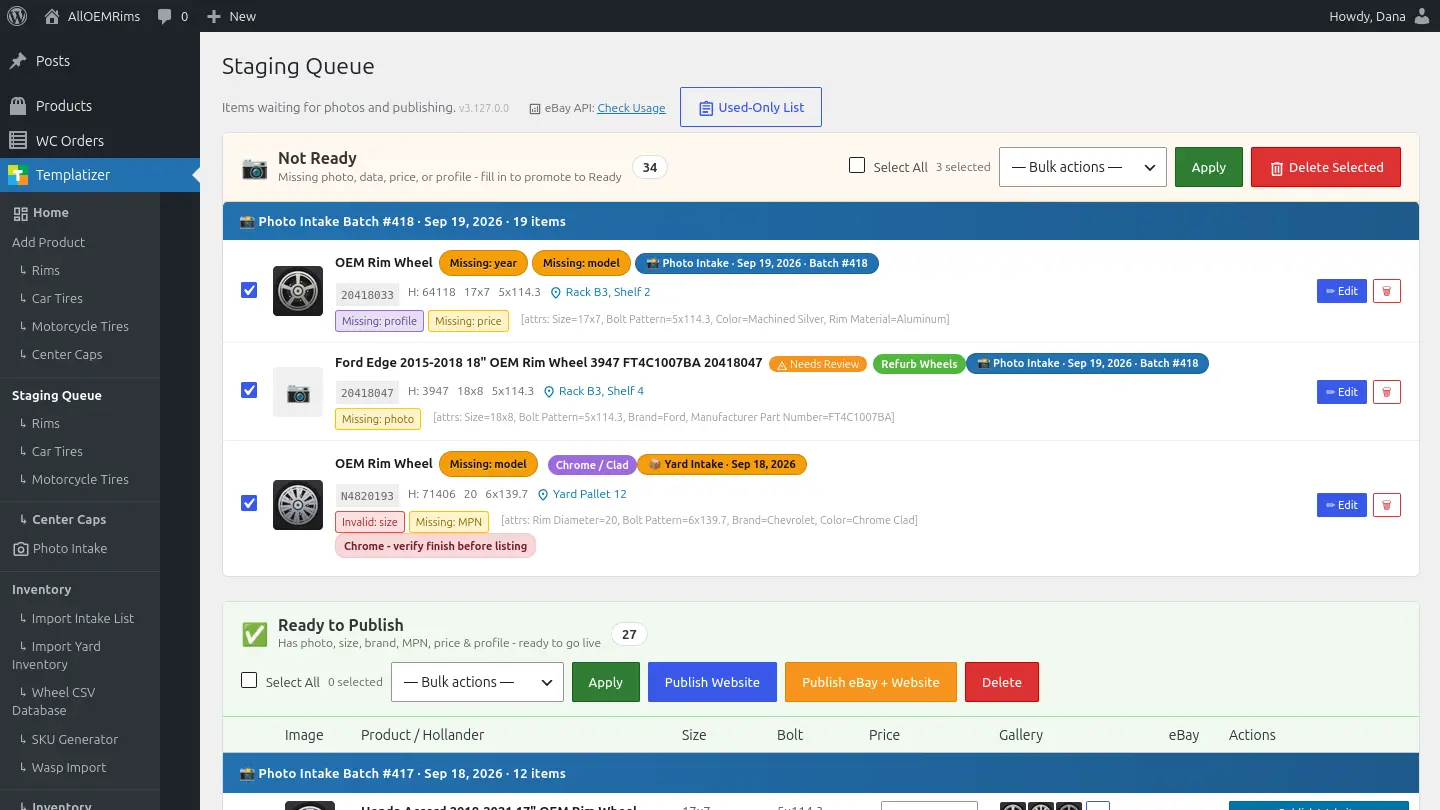The width and height of the screenshot is (1440, 810).
Task: Open Bulk actions dropdown in Ready to Publish
Action: (477, 682)
